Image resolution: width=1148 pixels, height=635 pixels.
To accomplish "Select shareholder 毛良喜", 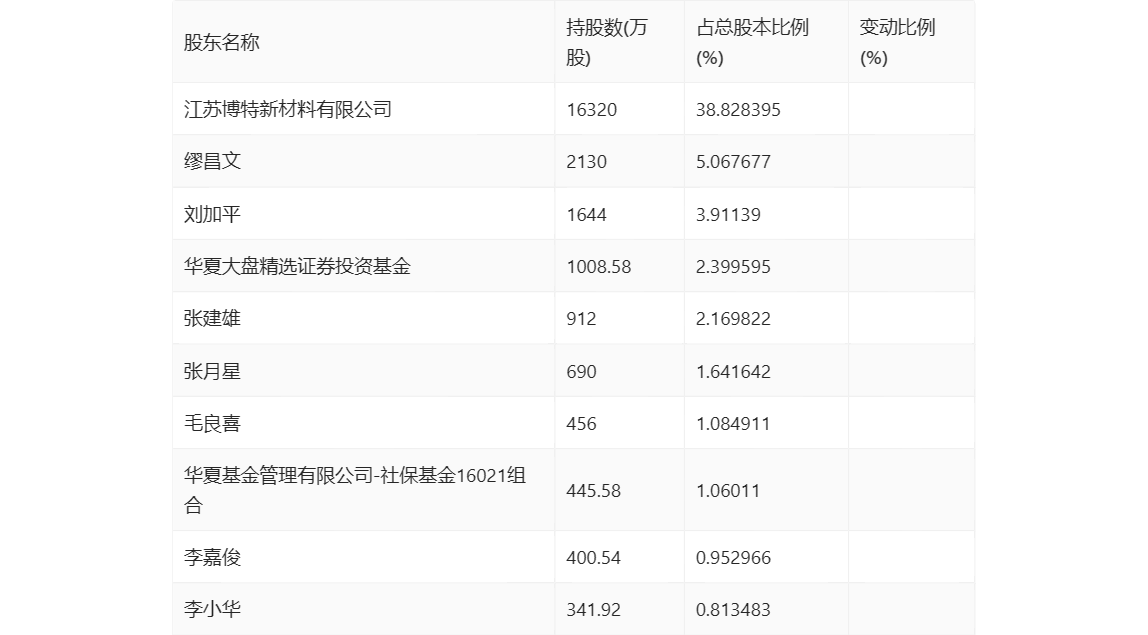I will tap(212, 423).
